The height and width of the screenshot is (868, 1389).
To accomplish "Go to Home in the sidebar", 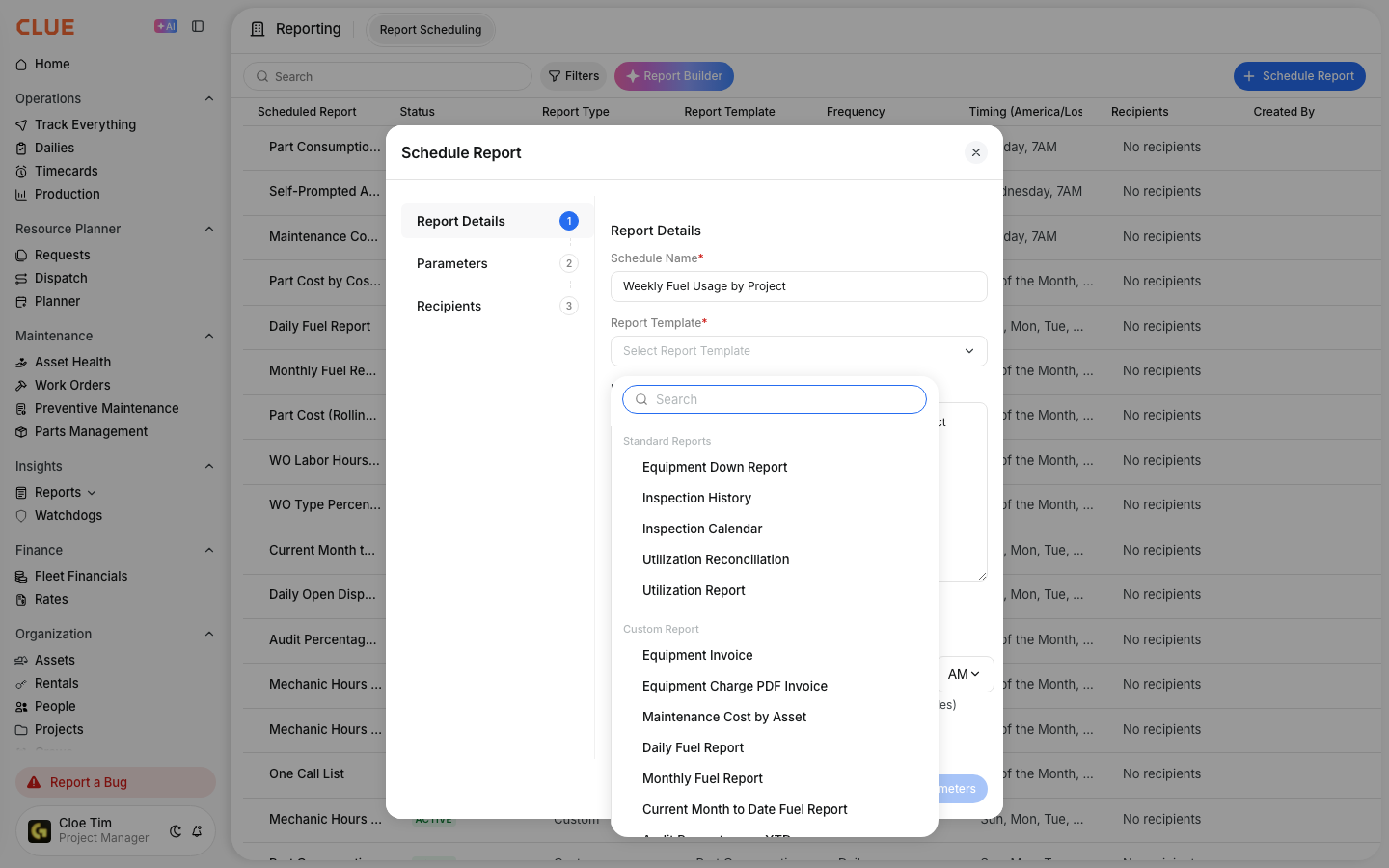I will click(x=52, y=65).
